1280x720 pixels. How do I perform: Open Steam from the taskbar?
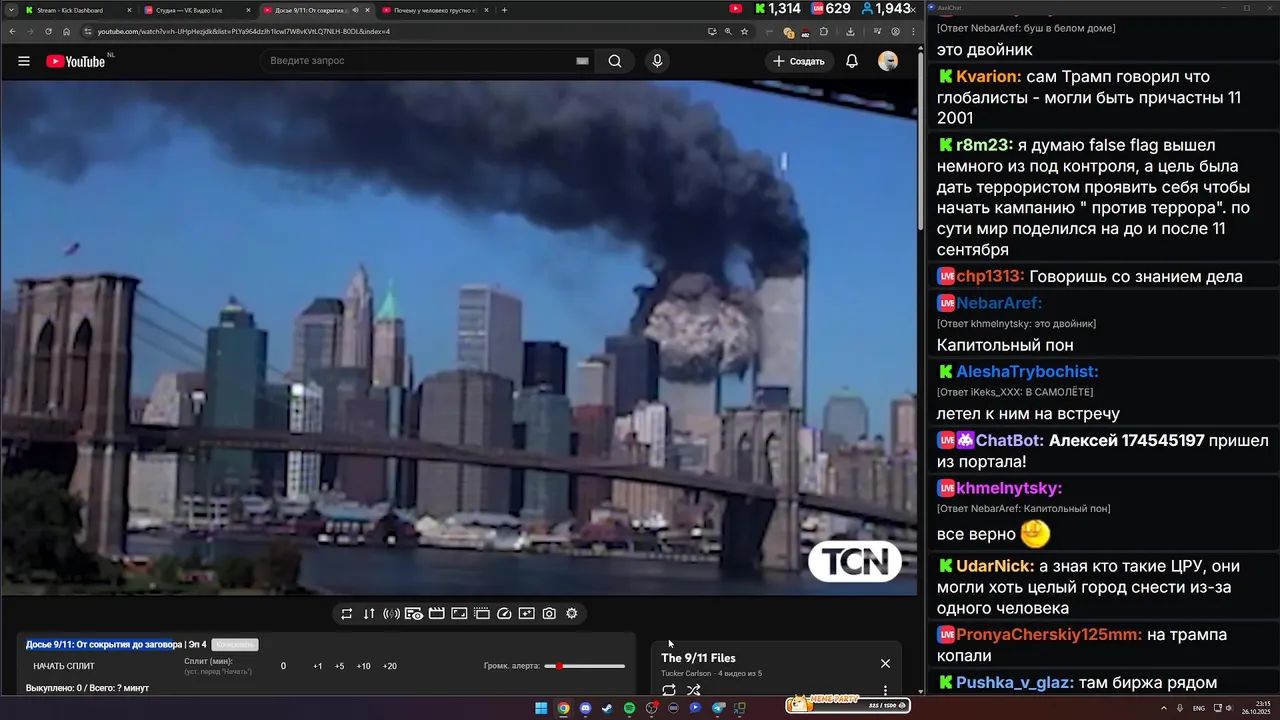(x=607, y=708)
